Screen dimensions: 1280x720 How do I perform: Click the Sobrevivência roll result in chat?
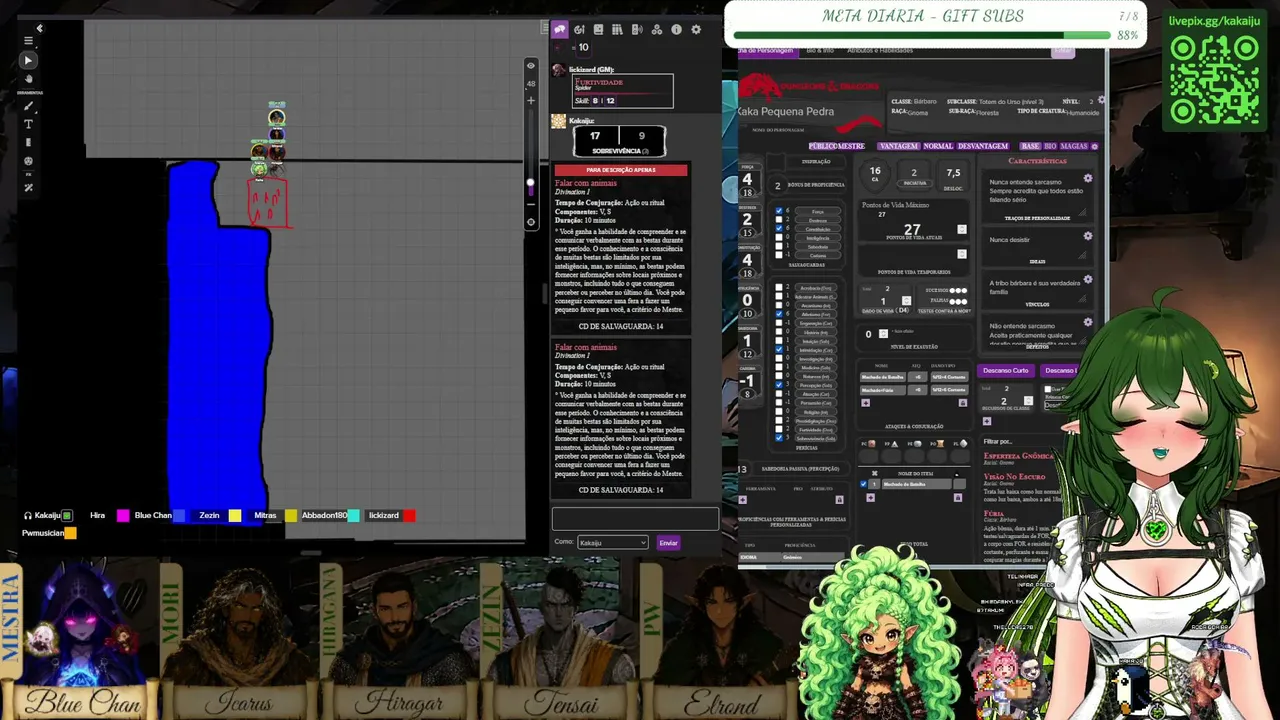coord(618,141)
